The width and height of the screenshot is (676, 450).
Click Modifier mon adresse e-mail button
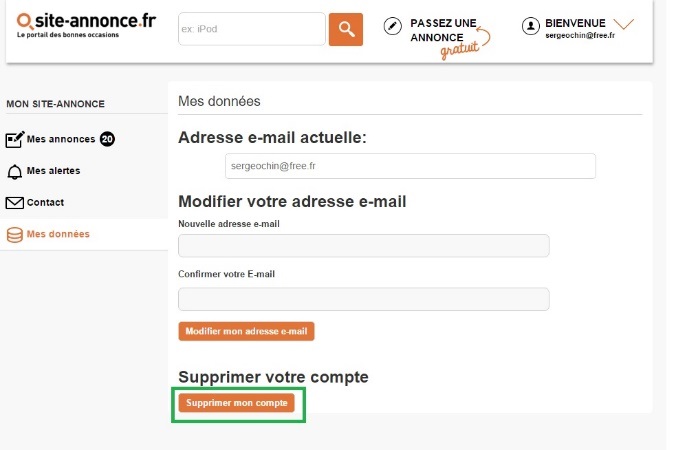(246, 331)
